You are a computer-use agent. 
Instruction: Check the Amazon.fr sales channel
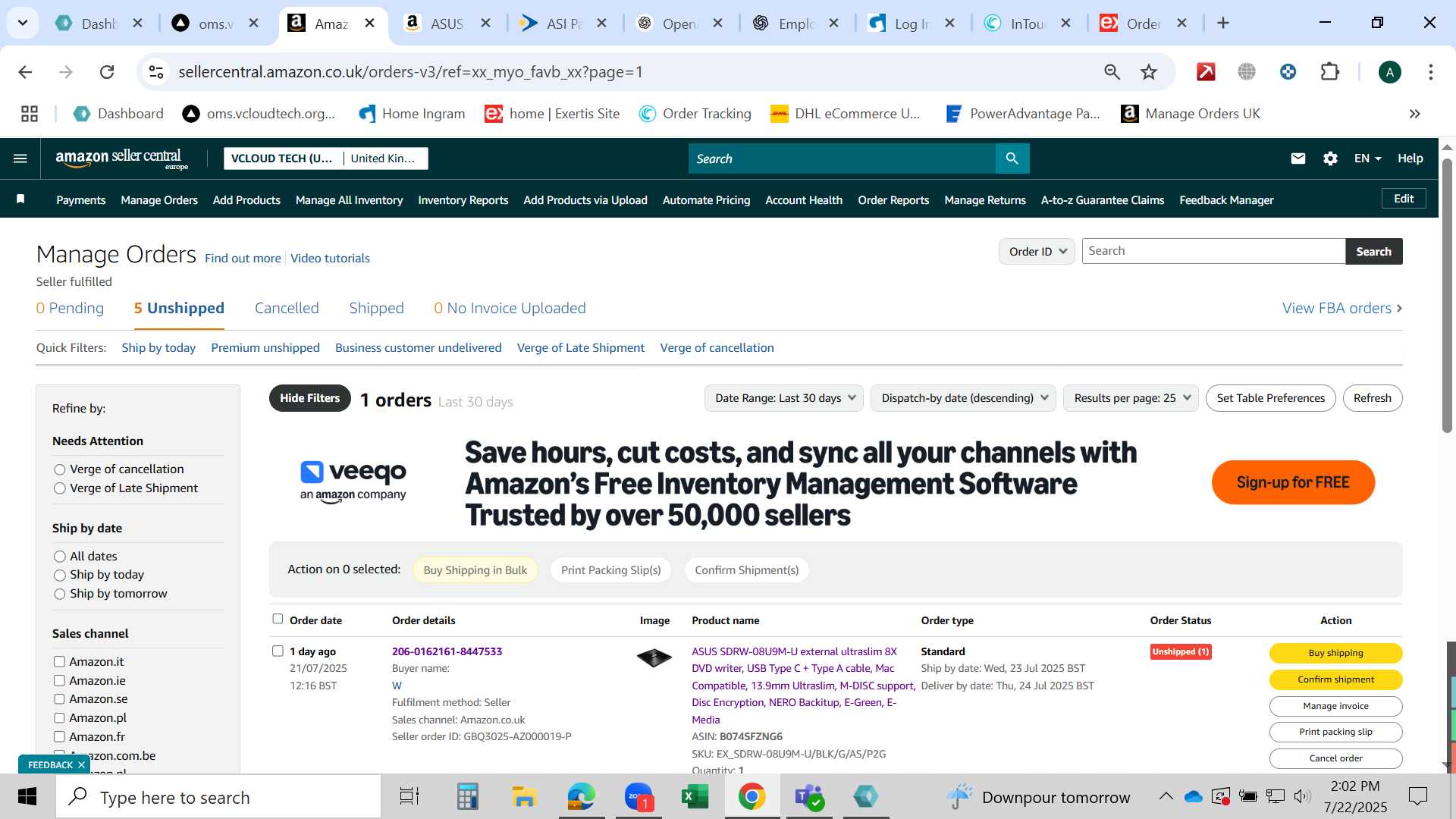click(59, 736)
